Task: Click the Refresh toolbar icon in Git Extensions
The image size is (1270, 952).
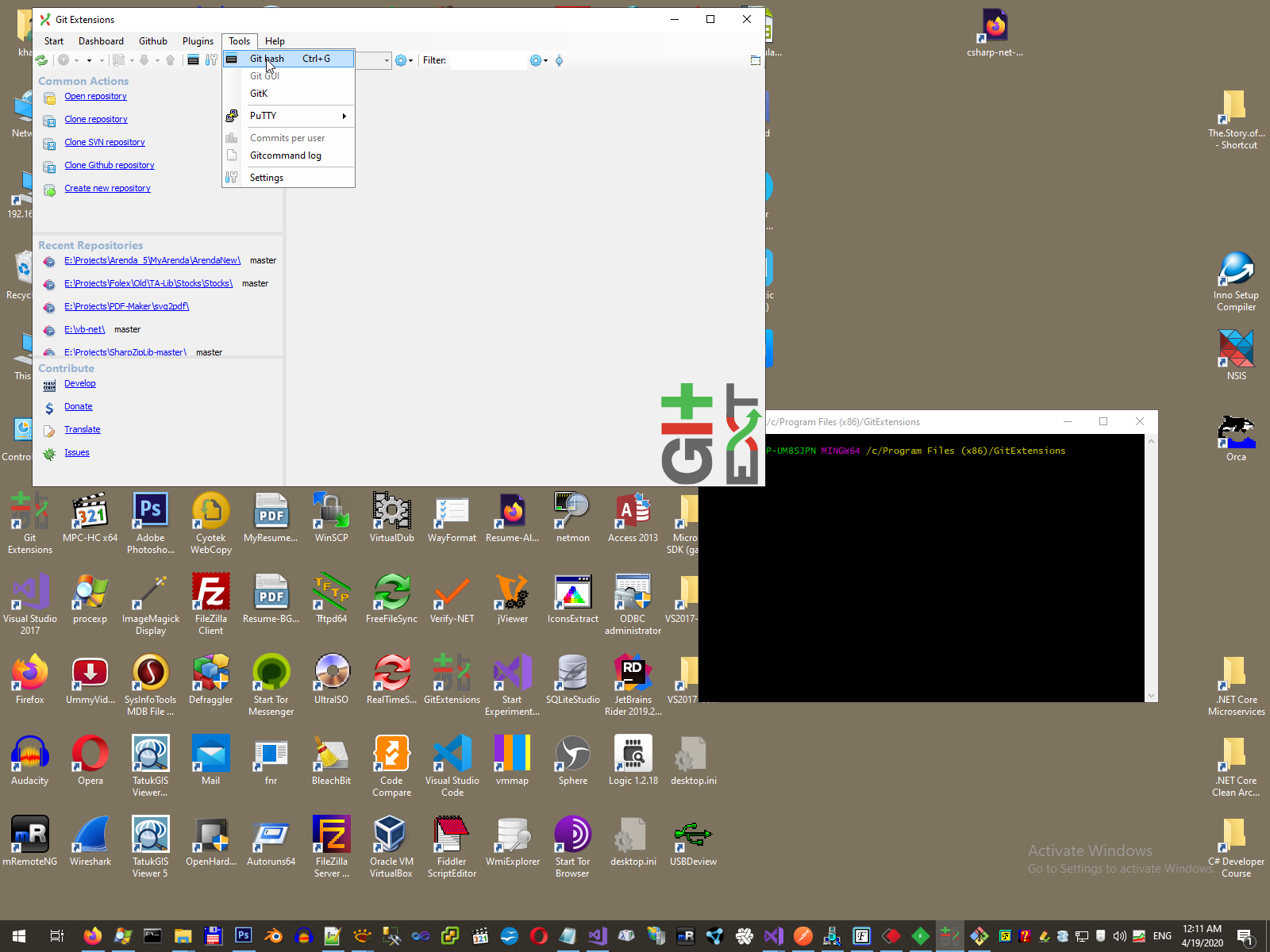Action: pos(42,60)
